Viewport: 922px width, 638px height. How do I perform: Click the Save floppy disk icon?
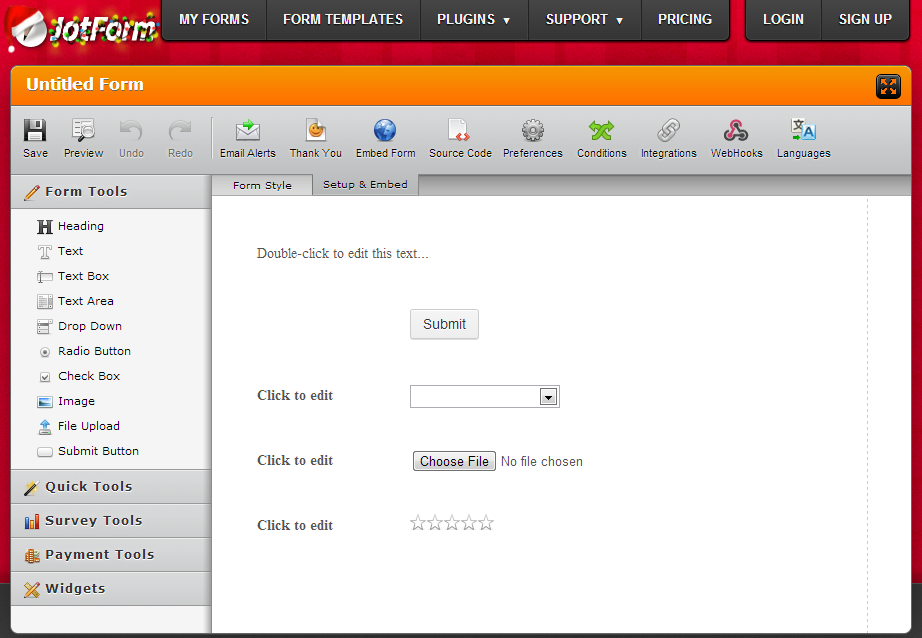(x=35, y=131)
